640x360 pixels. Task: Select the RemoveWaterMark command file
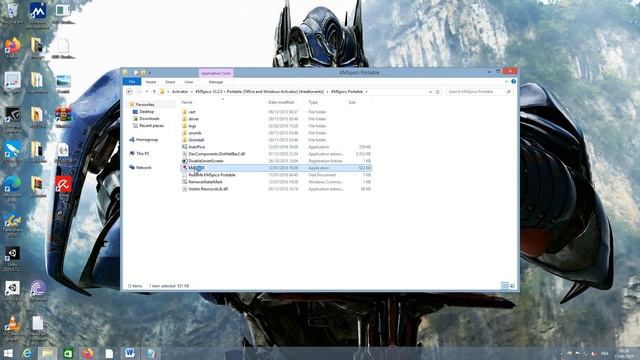point(205,182)
